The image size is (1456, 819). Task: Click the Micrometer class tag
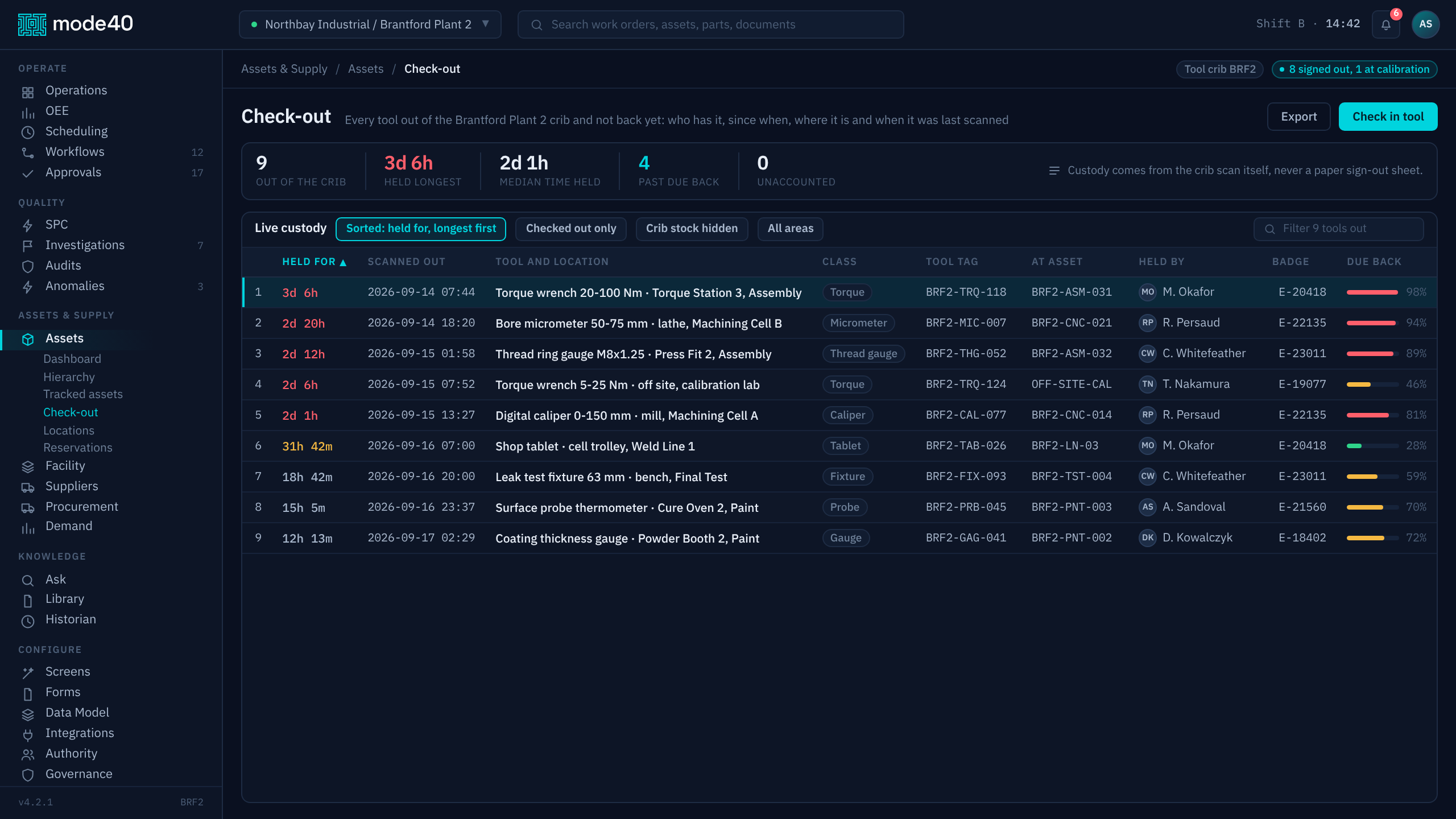[x=858, y=323]
